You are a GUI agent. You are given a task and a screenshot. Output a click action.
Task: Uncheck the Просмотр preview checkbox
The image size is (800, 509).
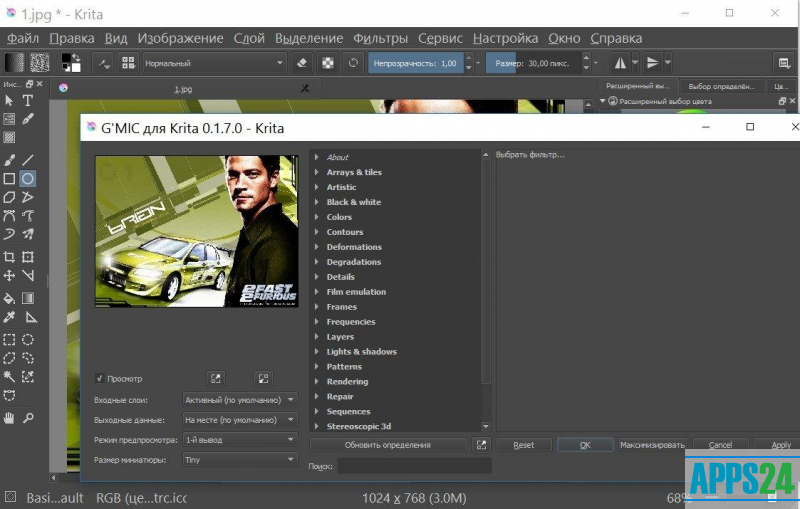coord(100,378)
